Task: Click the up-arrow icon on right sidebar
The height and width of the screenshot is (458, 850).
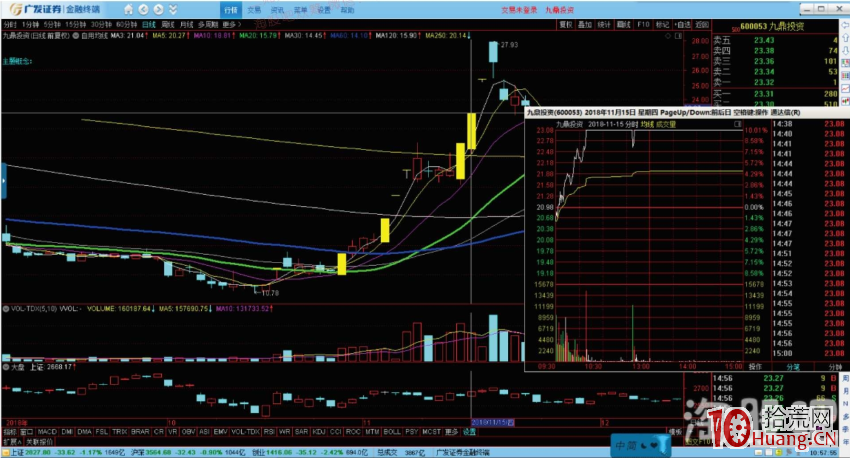Action: coord(845,38)
